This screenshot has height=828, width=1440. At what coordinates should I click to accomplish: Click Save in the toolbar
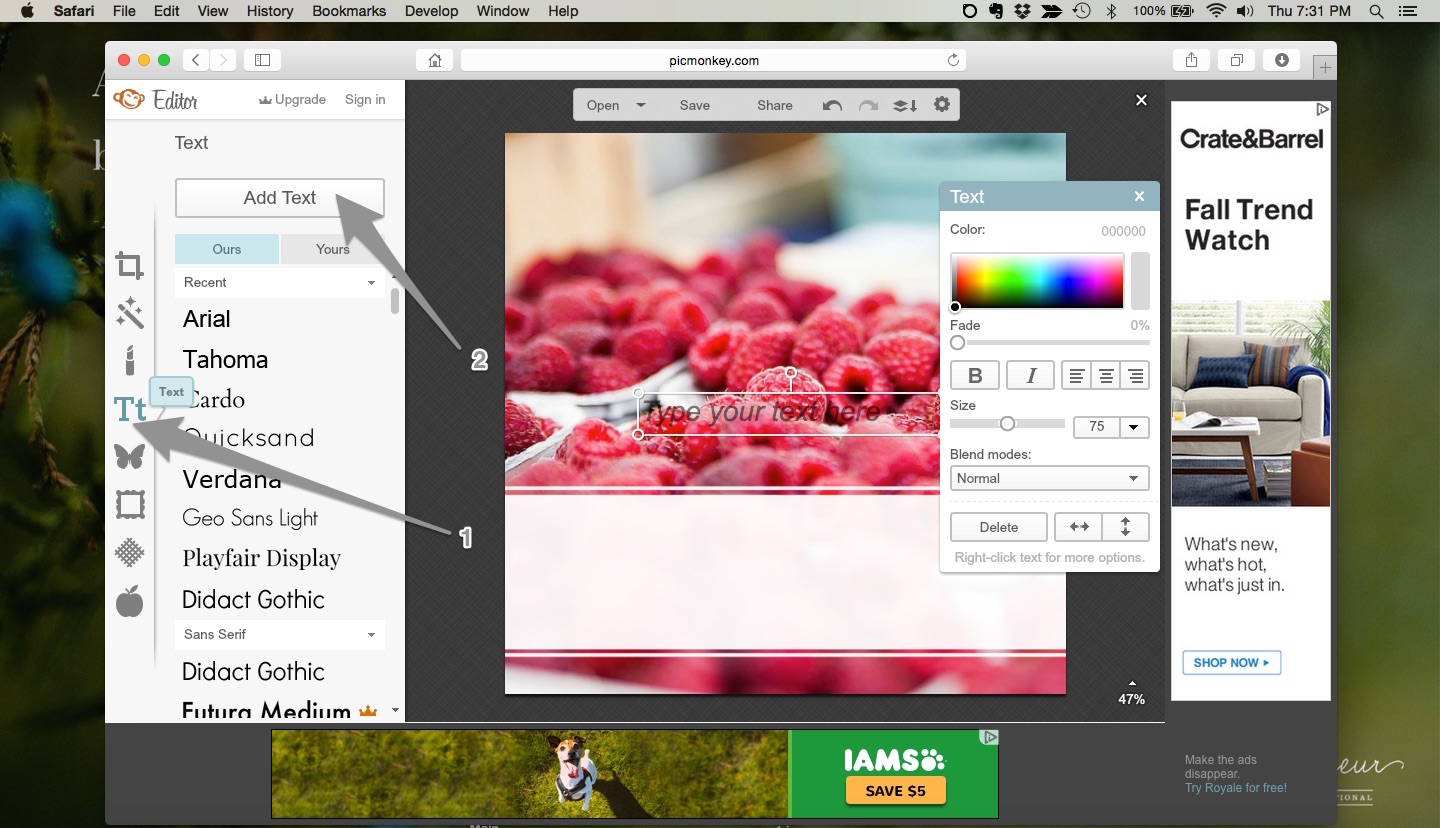click(x=695, y=105)
